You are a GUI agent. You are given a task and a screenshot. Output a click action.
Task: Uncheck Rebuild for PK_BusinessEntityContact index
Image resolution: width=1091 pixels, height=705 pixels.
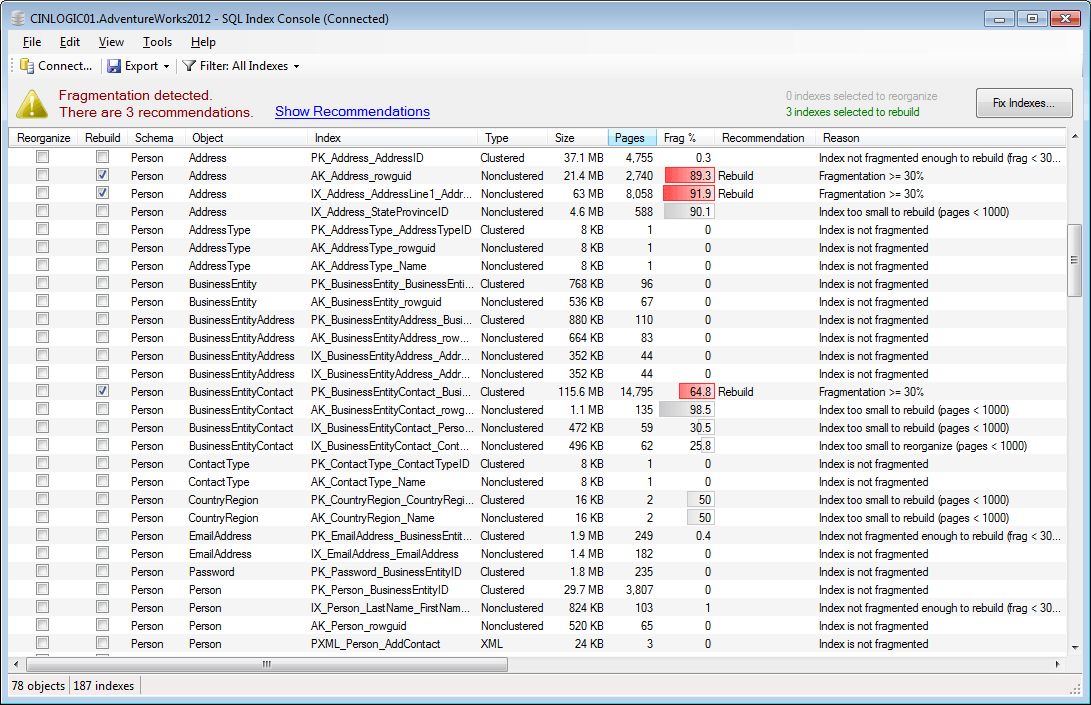click(x=103, y=391)
